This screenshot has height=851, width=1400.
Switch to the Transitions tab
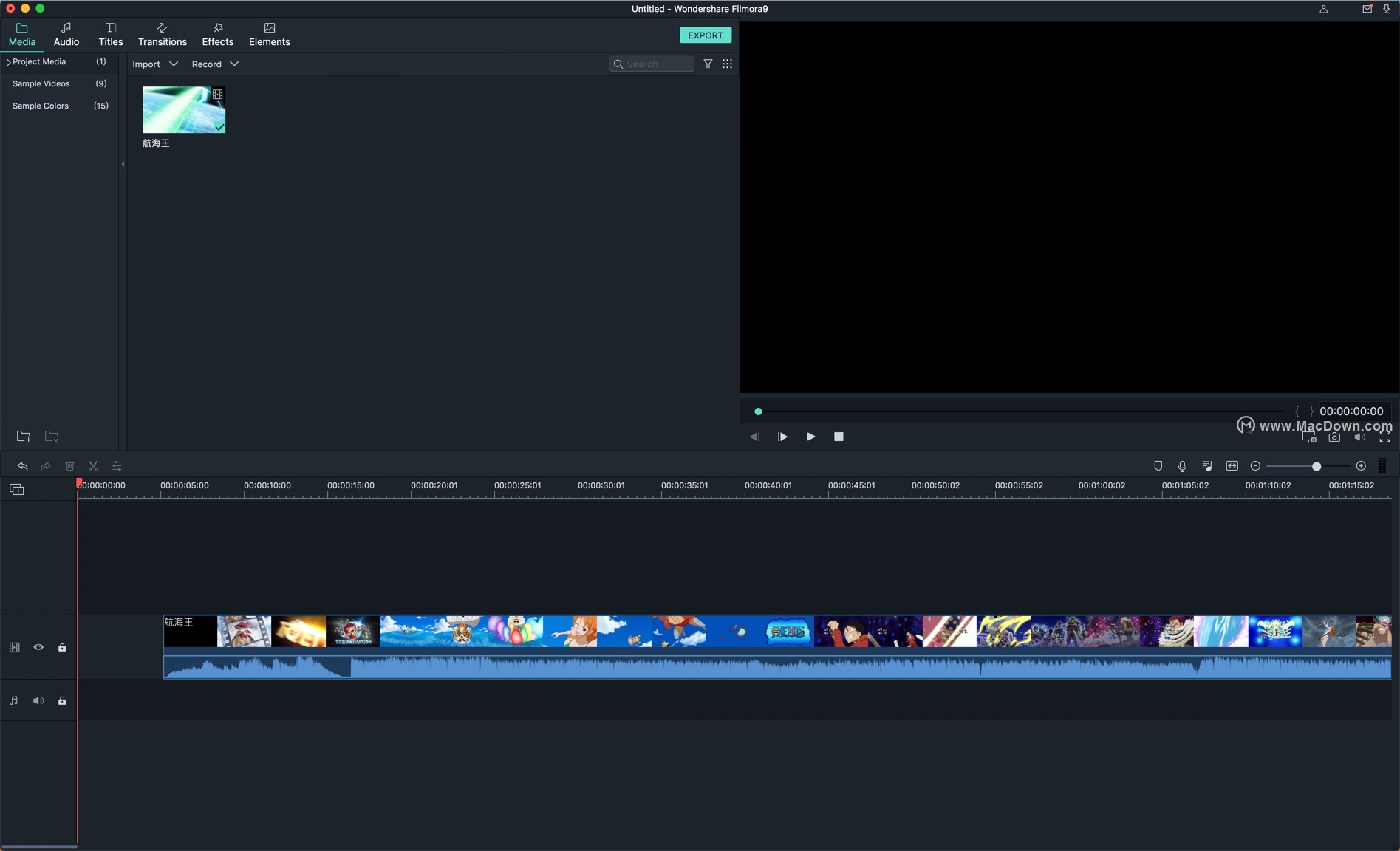click(162, 34)
